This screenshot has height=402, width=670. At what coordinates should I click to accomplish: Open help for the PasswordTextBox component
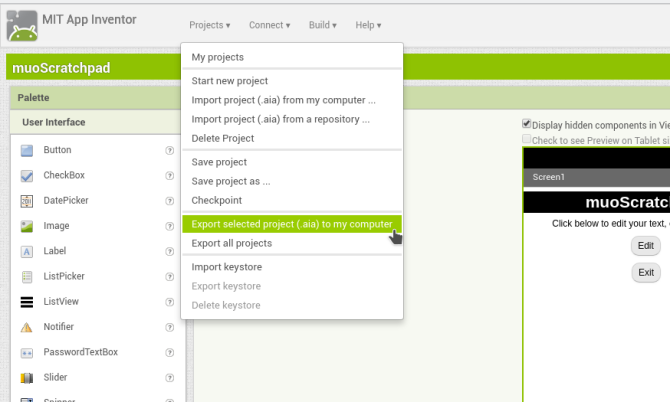(x=170, y=352)
